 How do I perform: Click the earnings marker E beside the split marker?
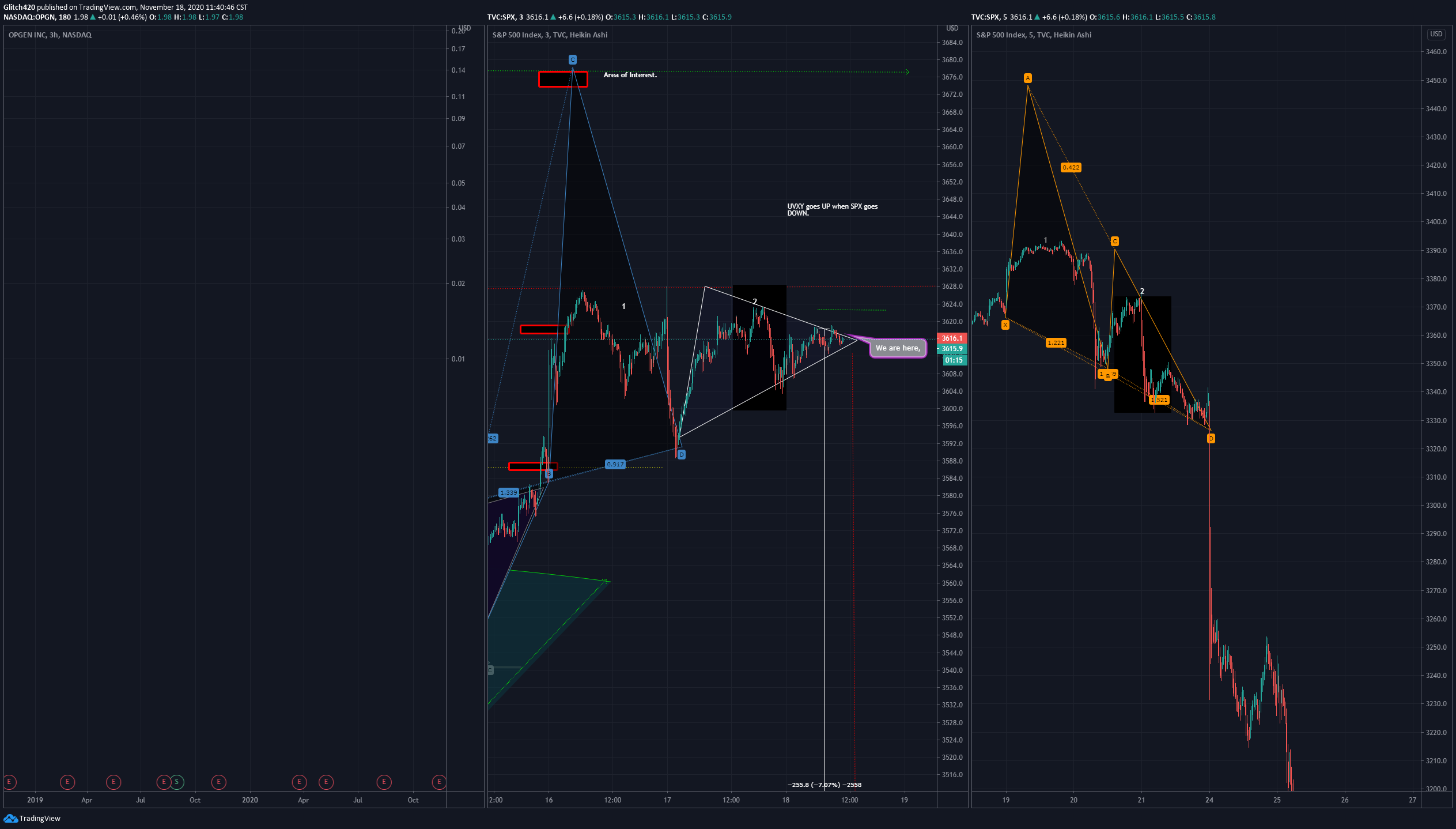(164, 782)
